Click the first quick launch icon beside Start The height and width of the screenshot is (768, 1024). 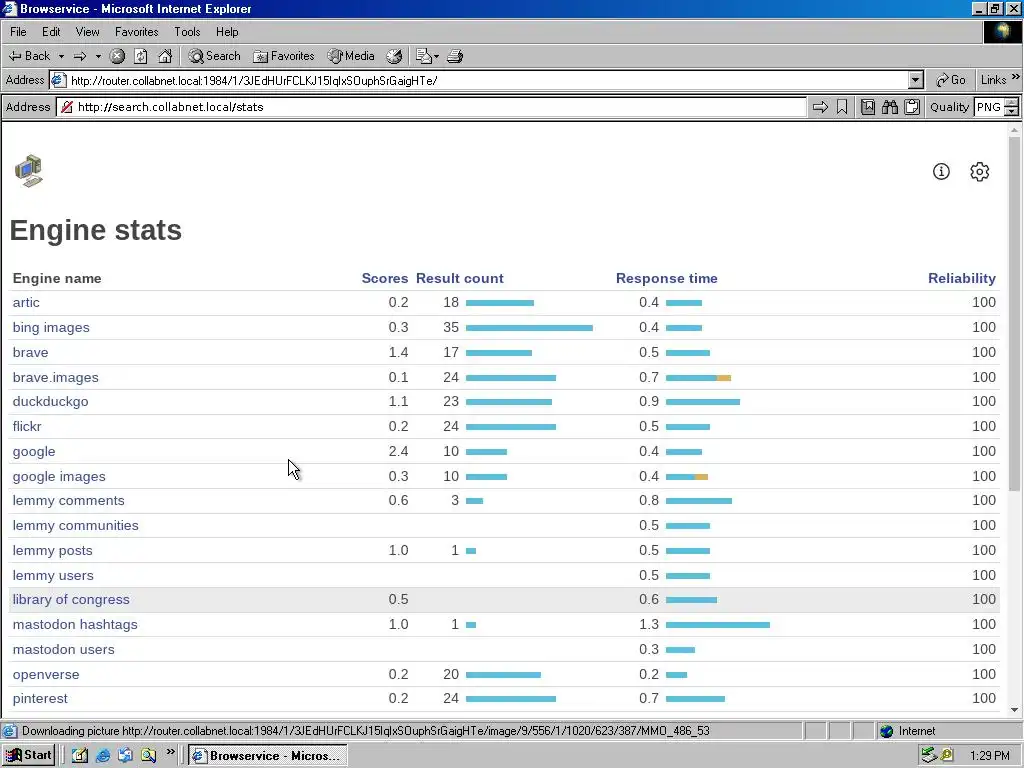click(80, 756)
